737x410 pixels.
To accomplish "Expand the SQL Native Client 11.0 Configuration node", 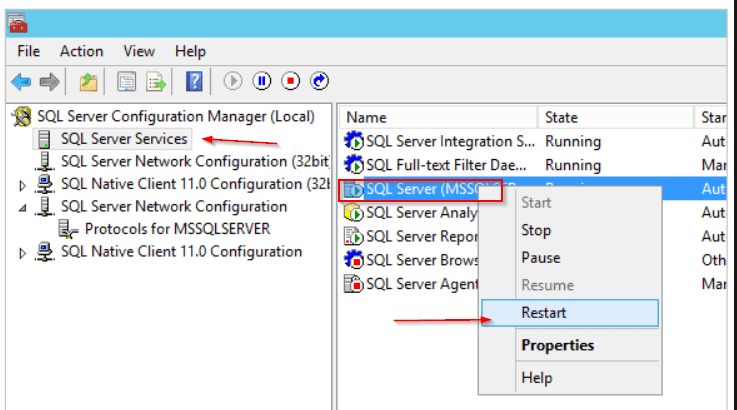I will click(x=22, y=253).
